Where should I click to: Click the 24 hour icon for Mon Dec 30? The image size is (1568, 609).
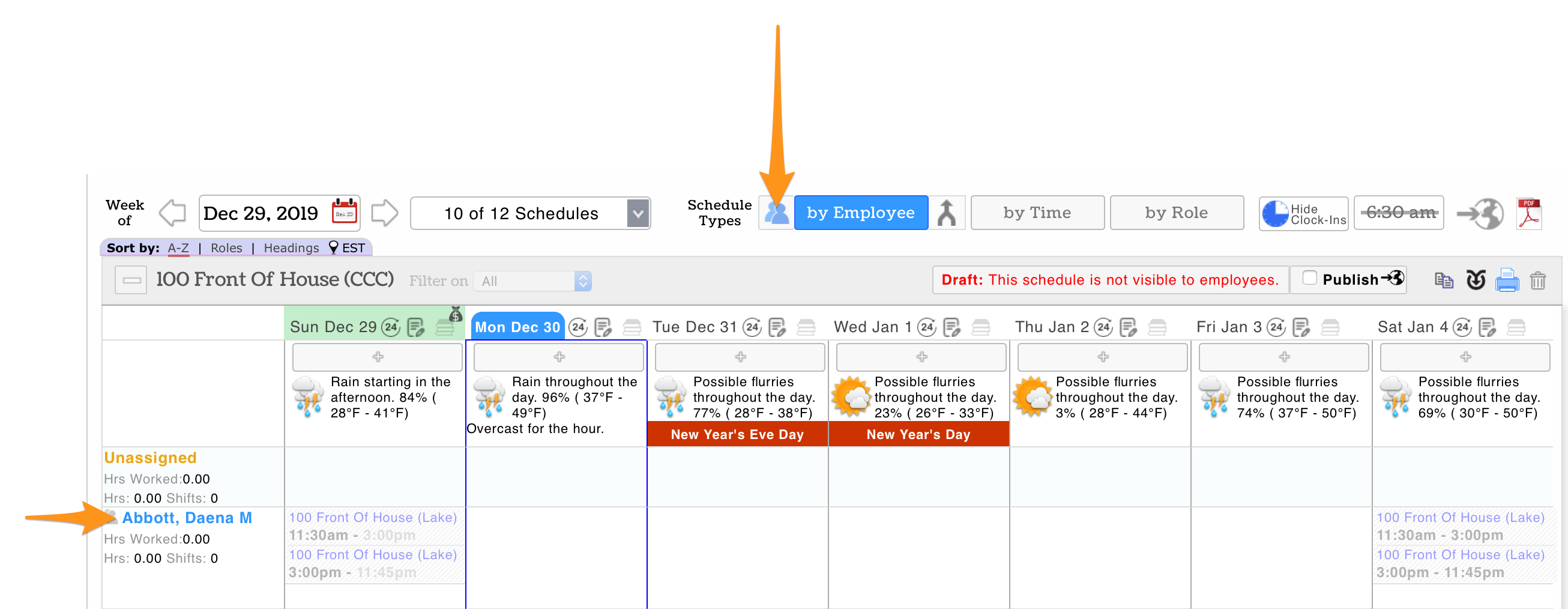(x=577, y=328)
